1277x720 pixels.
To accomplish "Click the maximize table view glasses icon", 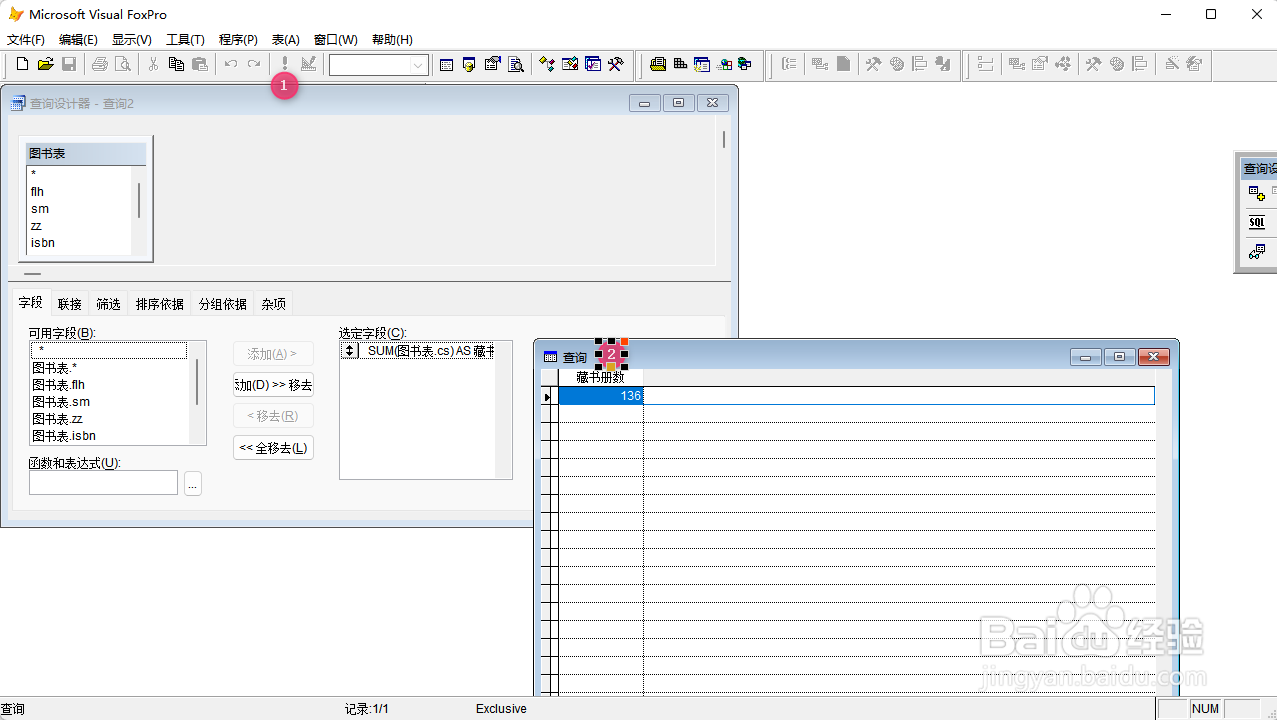I will coord(1257,251).
